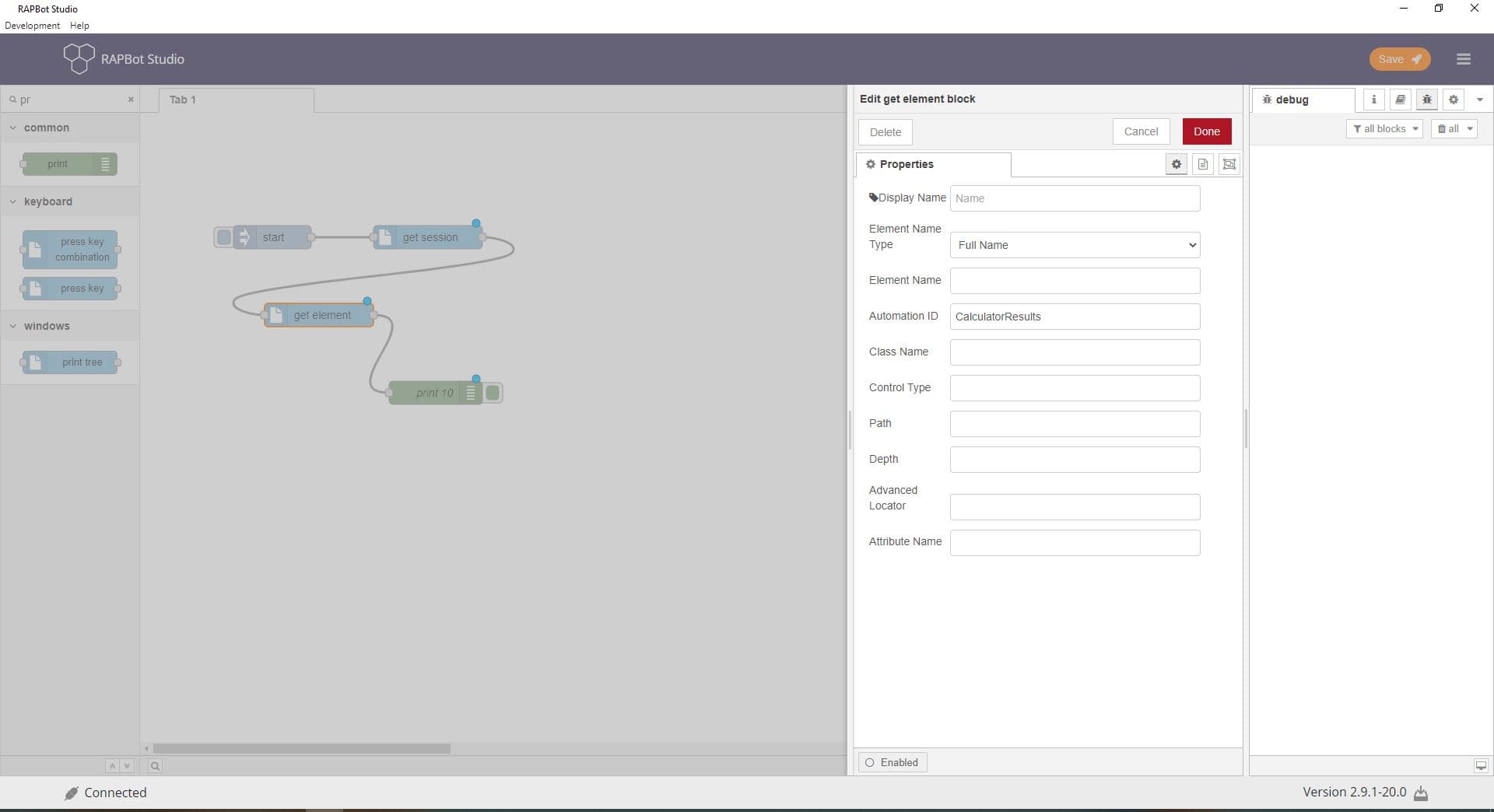
Task: Toggle the print 10 node output button
Action: [493, 393]
